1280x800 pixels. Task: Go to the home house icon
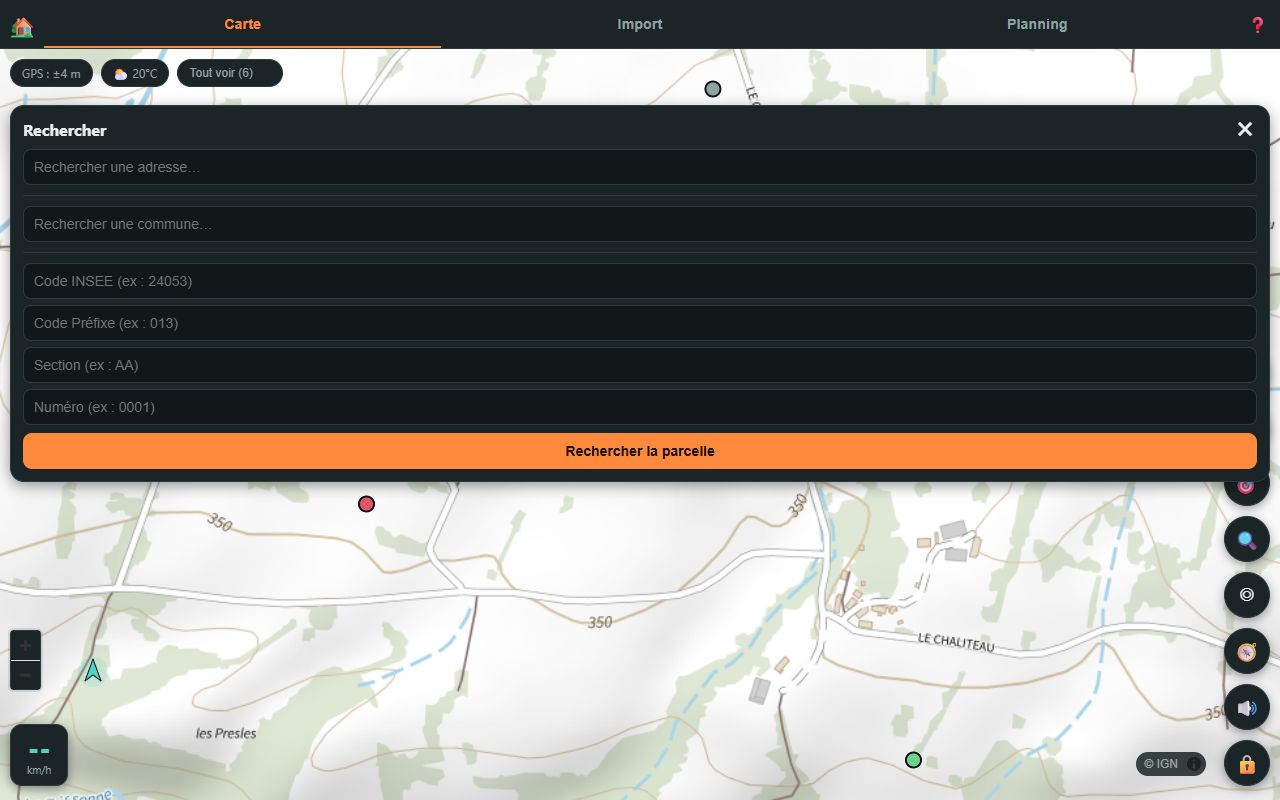pos(22,27)
